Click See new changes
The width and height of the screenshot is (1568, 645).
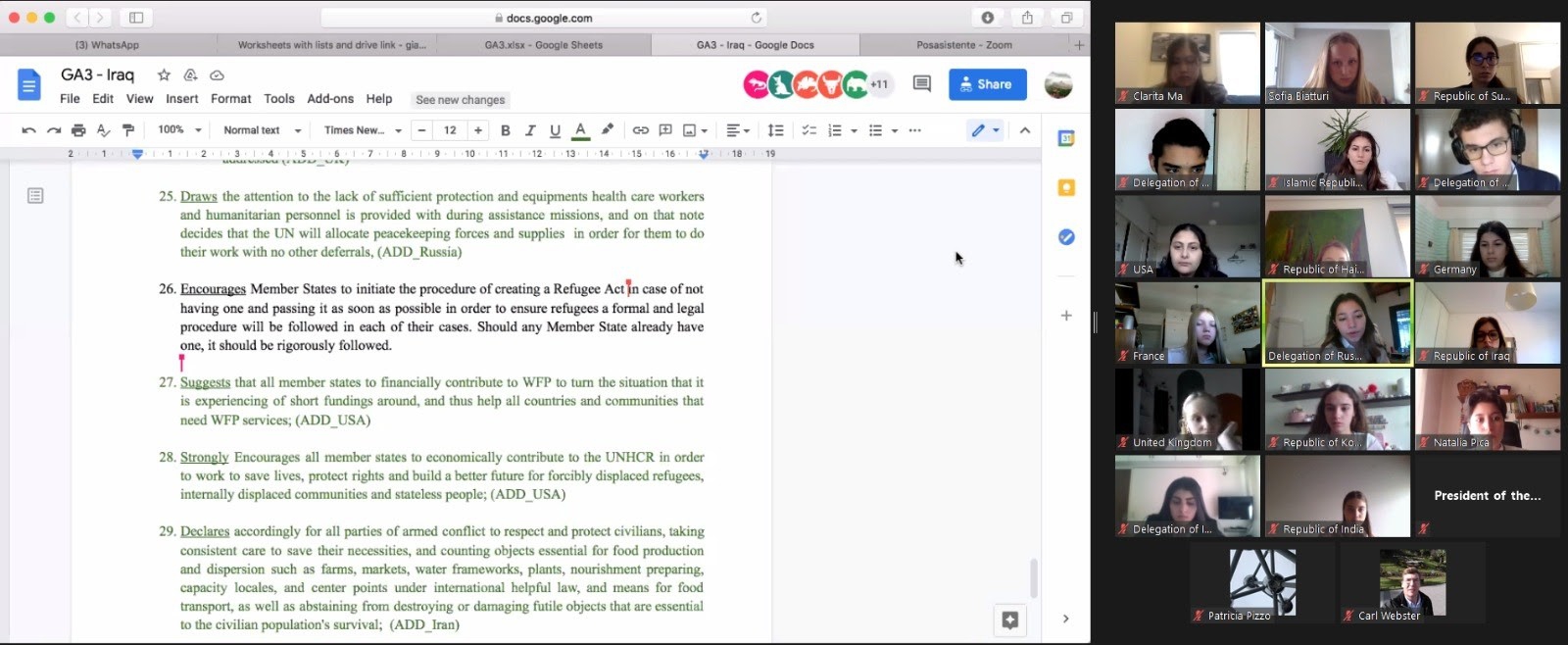coord(461,100)
